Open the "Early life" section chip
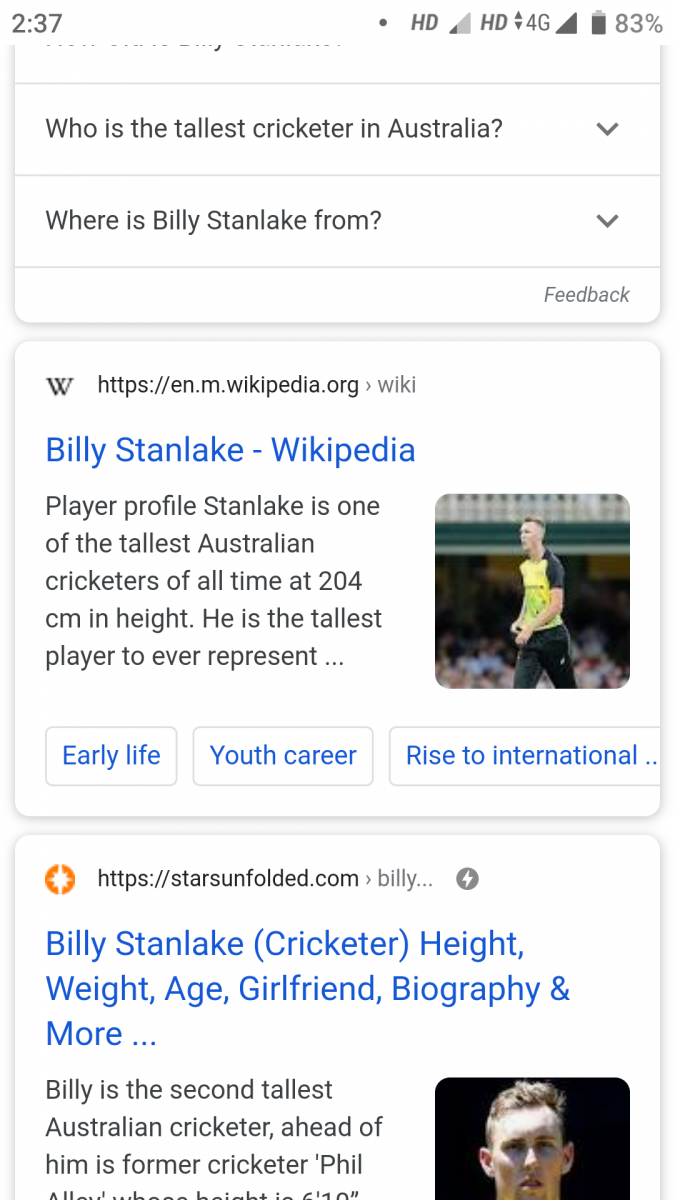The image size is (675, 1200). tap(111, 756)
